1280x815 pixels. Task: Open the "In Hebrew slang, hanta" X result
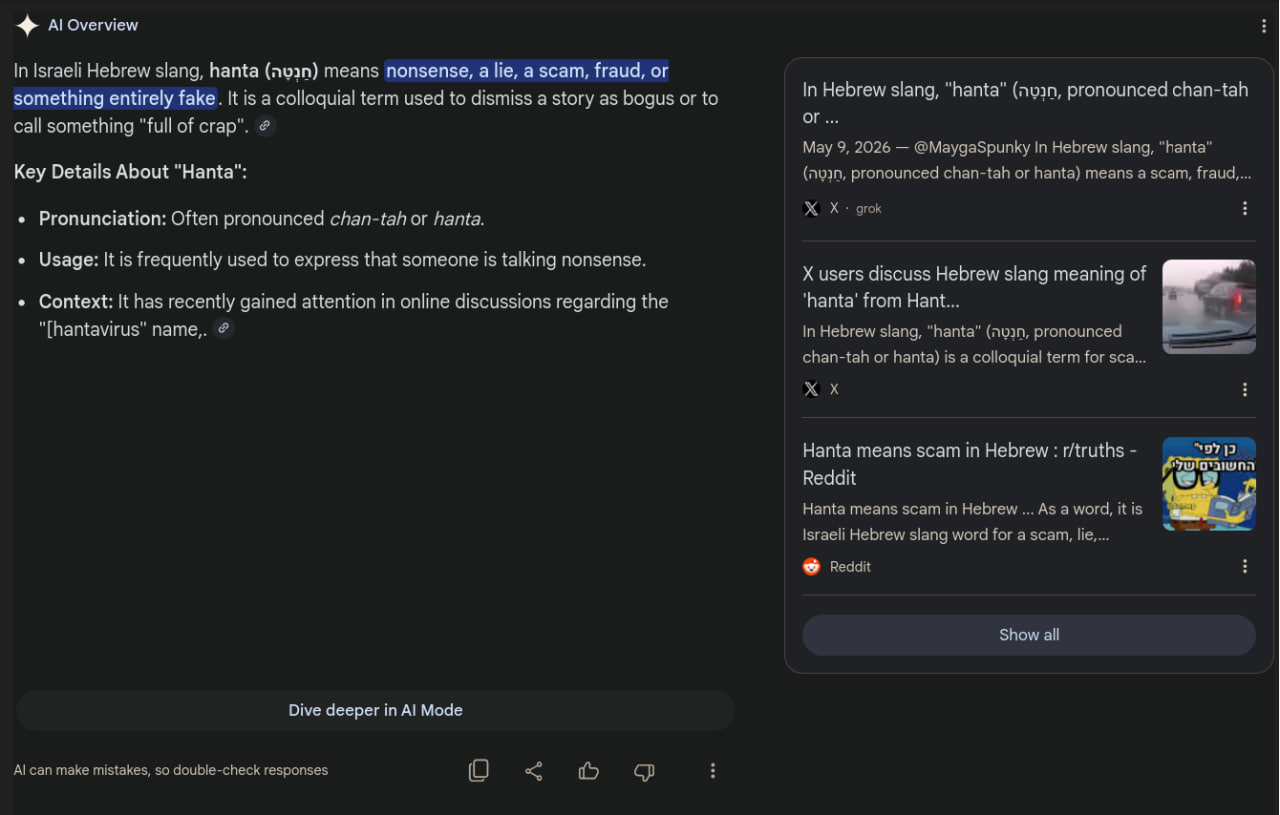tap(1025, 103)
